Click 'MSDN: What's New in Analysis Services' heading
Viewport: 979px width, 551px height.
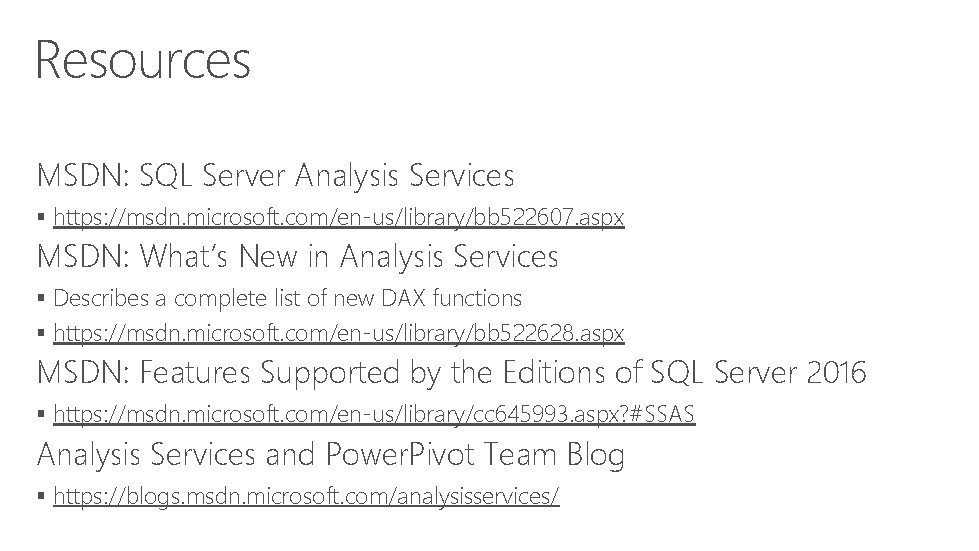[x=297, y=256]
